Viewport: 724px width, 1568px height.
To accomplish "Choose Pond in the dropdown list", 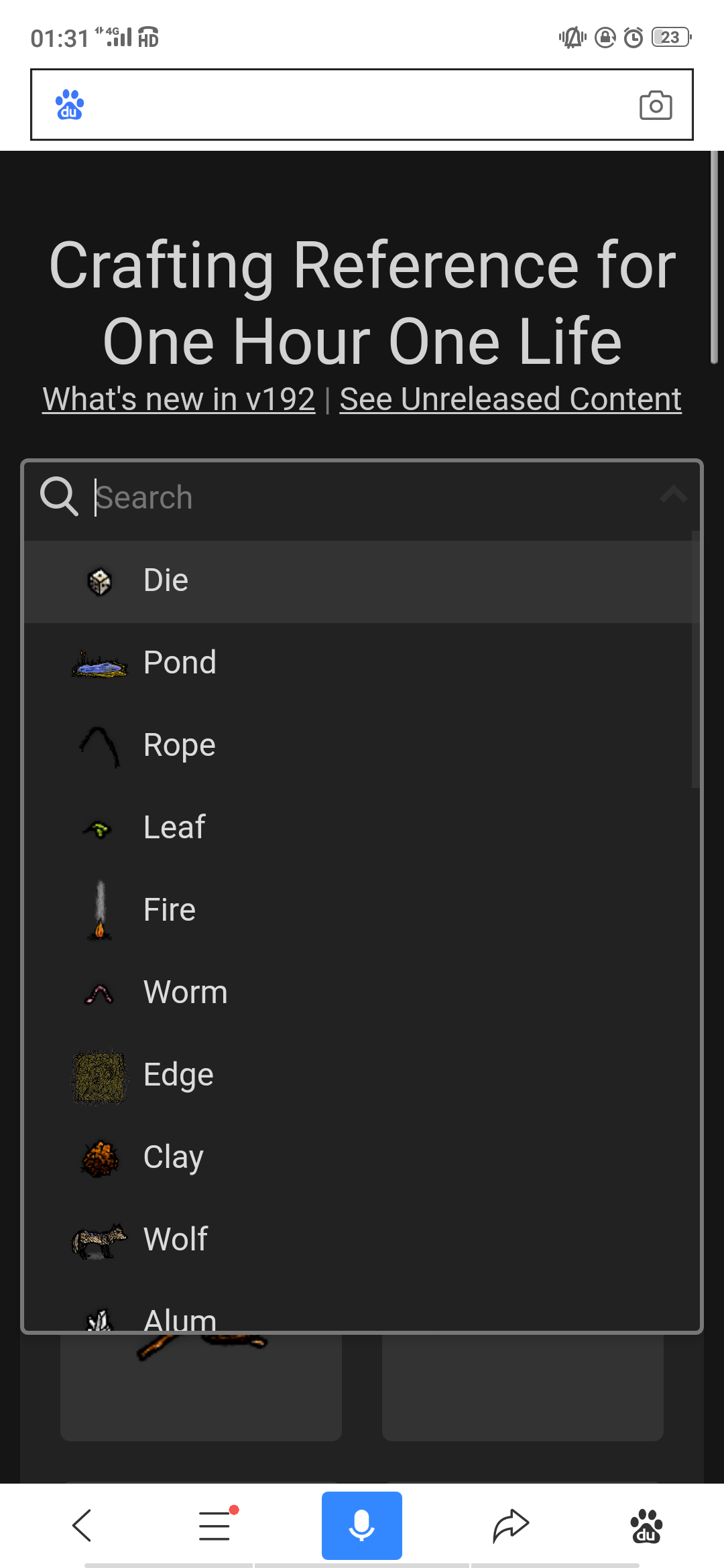I will click(x=358, y=663).
